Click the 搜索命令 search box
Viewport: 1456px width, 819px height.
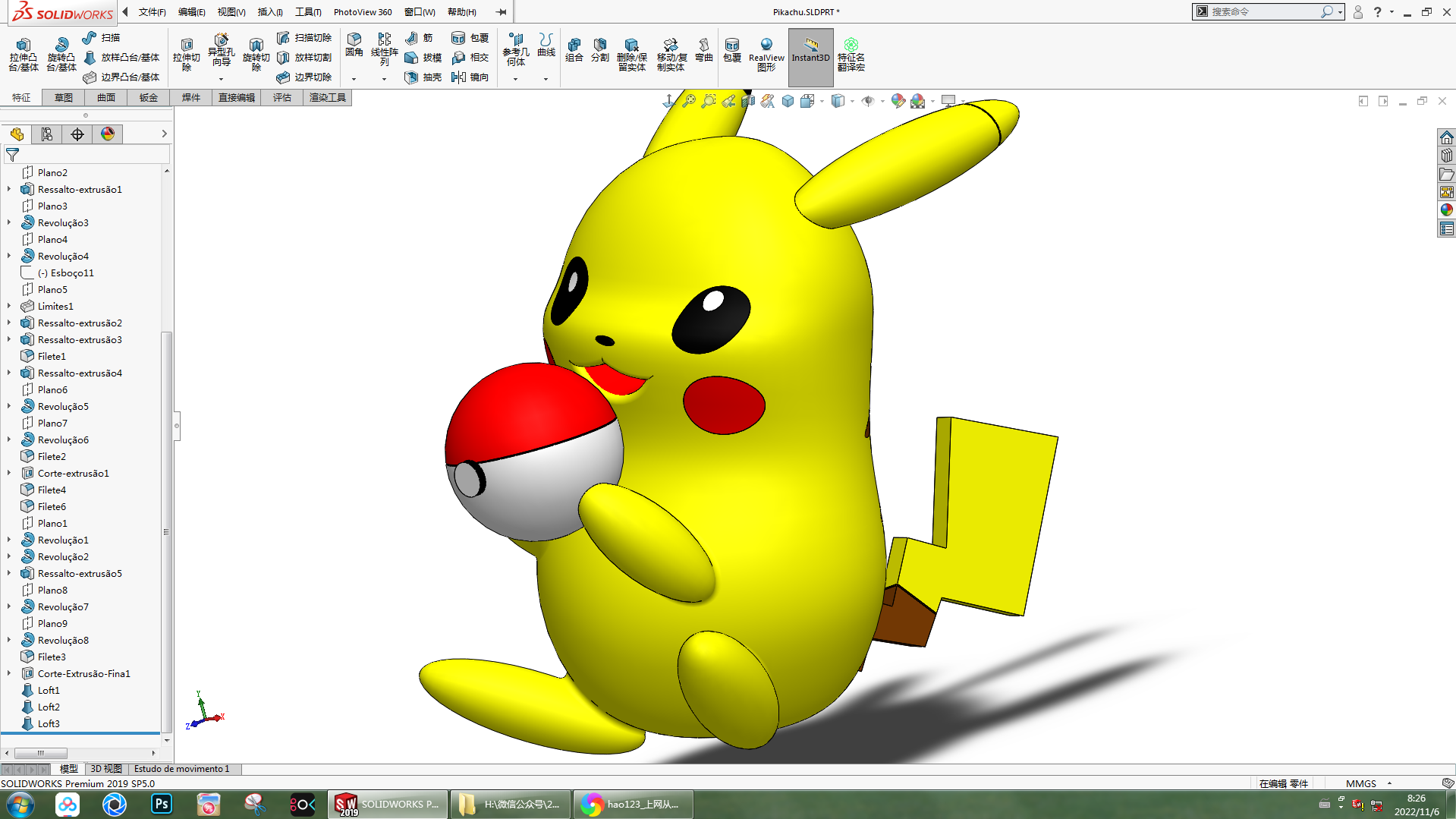pos(1263,11)
